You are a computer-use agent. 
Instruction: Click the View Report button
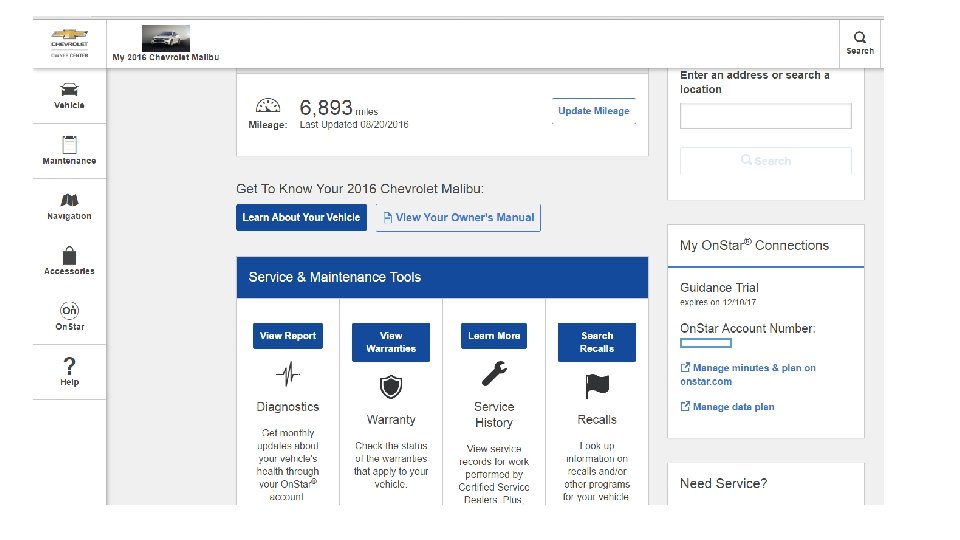click(x=288, y=336)
